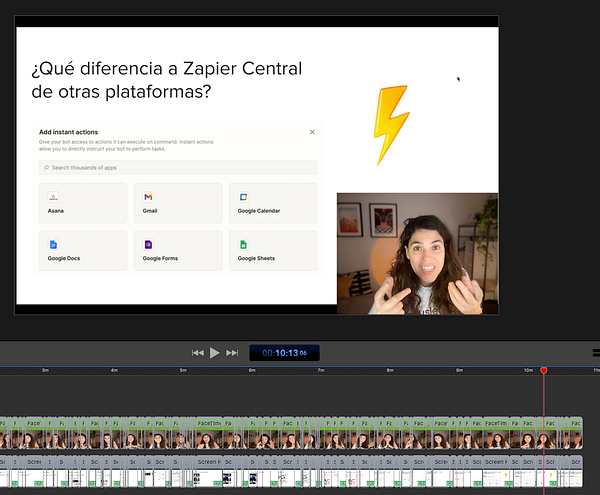Click the Asana app icon
Viewport: 600px width, 495px height.
click(x=54, y=197)
